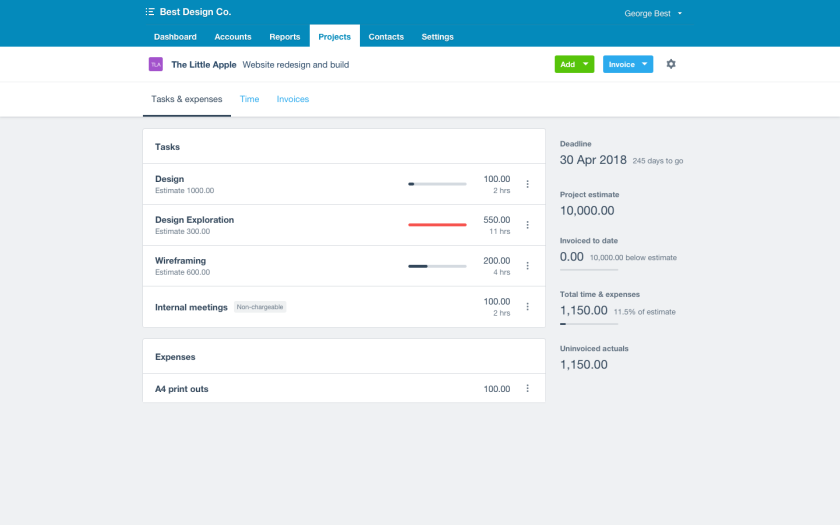Go to the Dashboard menu

tap(175, 36)
